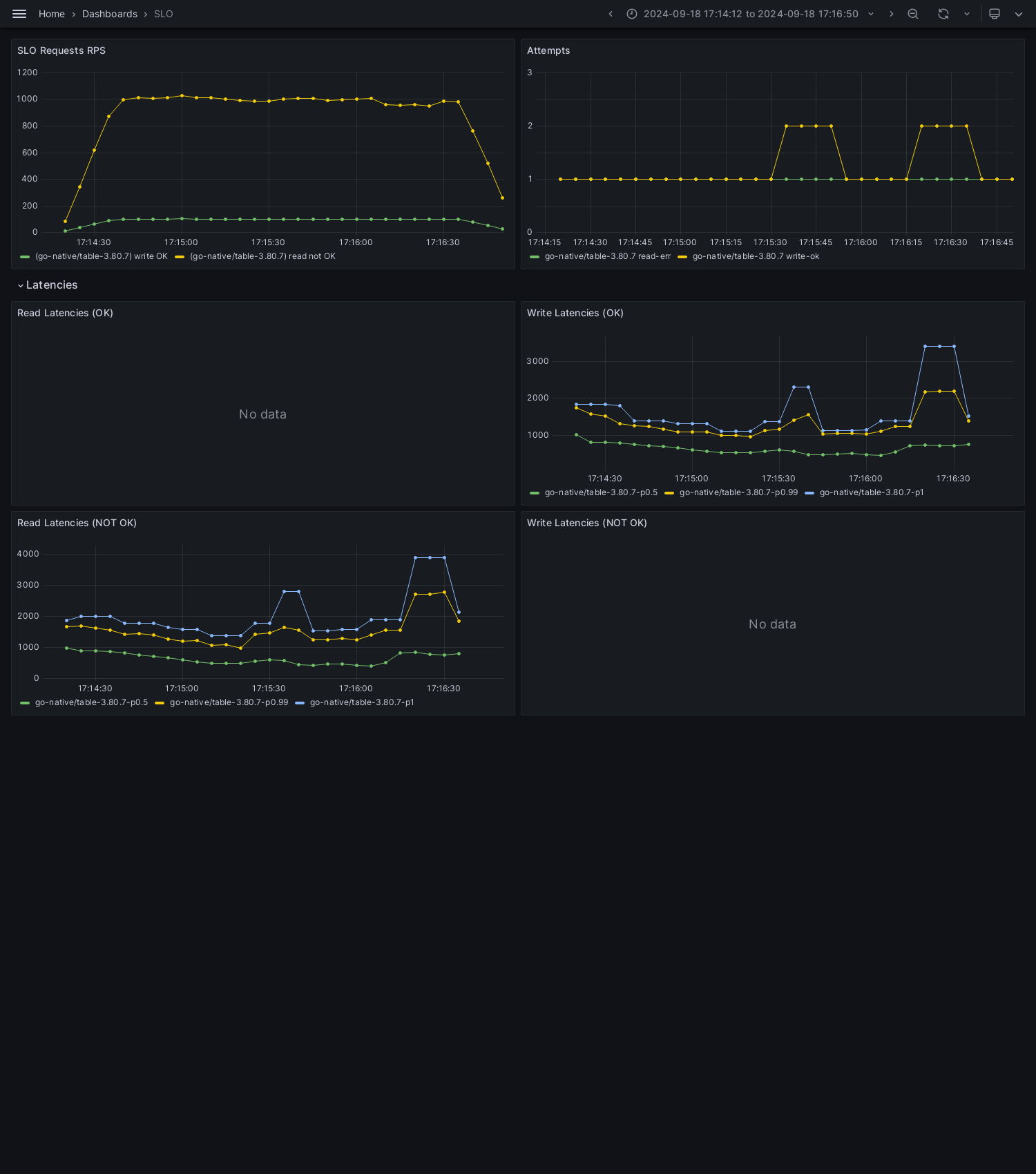
Task: Toggle TV/kiosk view mode icon
Action: (995, 14)
